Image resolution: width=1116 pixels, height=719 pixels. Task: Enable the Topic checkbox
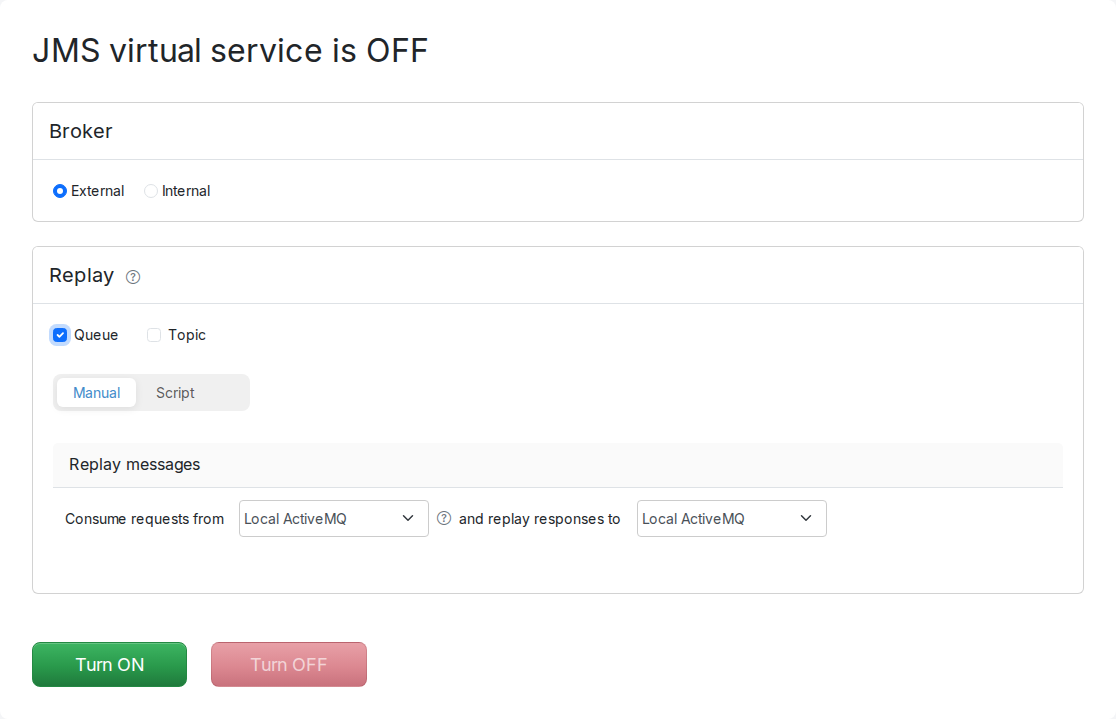click(x=154, y=335)
